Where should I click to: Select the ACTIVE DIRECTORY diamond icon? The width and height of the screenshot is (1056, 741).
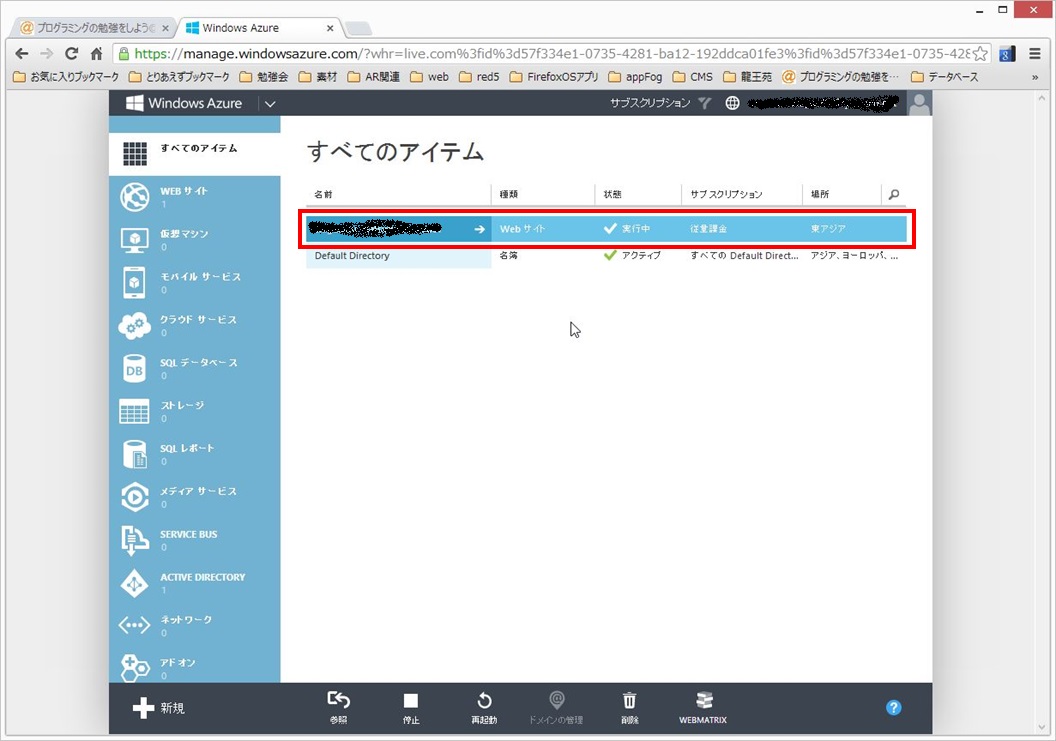tap(135, 583)
